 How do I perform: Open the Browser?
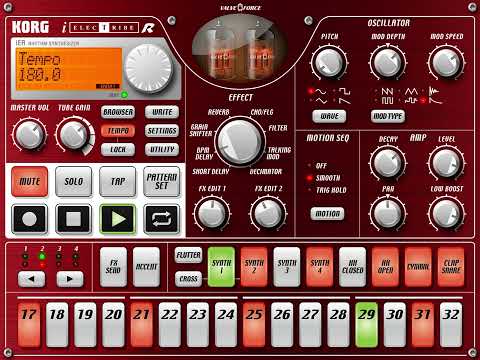click(x=118, y=112)
